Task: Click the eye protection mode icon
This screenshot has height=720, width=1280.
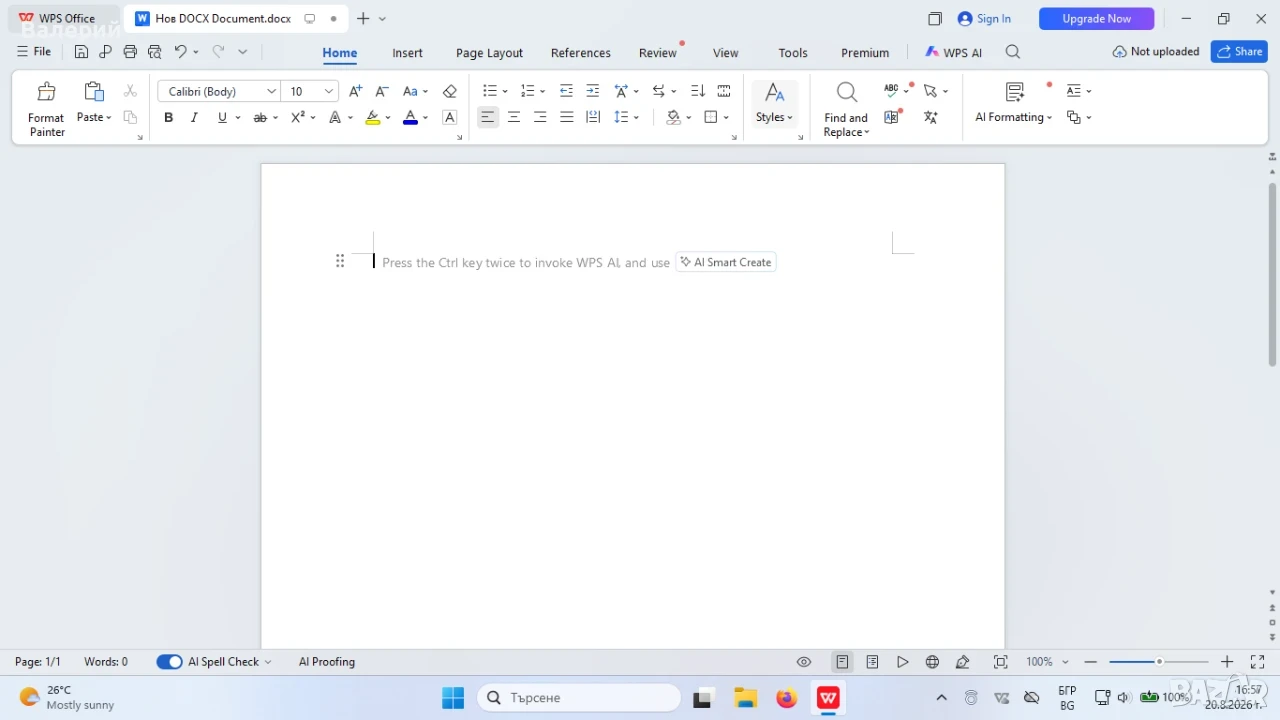Action: point(804,662)
